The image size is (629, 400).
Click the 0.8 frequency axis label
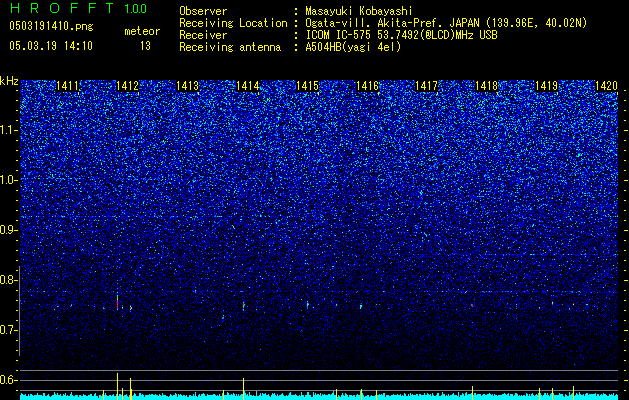[x=8, y=280]
